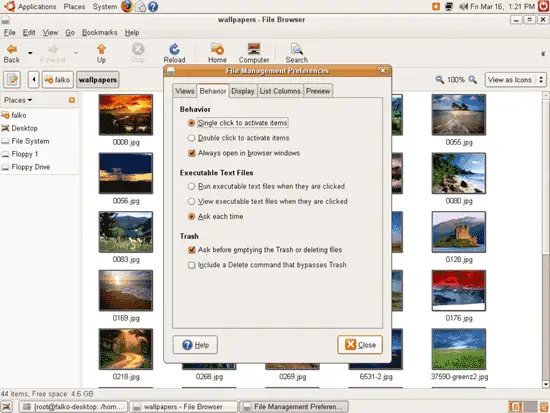Open the Back history dropdown arrow
The height and width of the screenshot is (413, 550).
pos(31,53)
